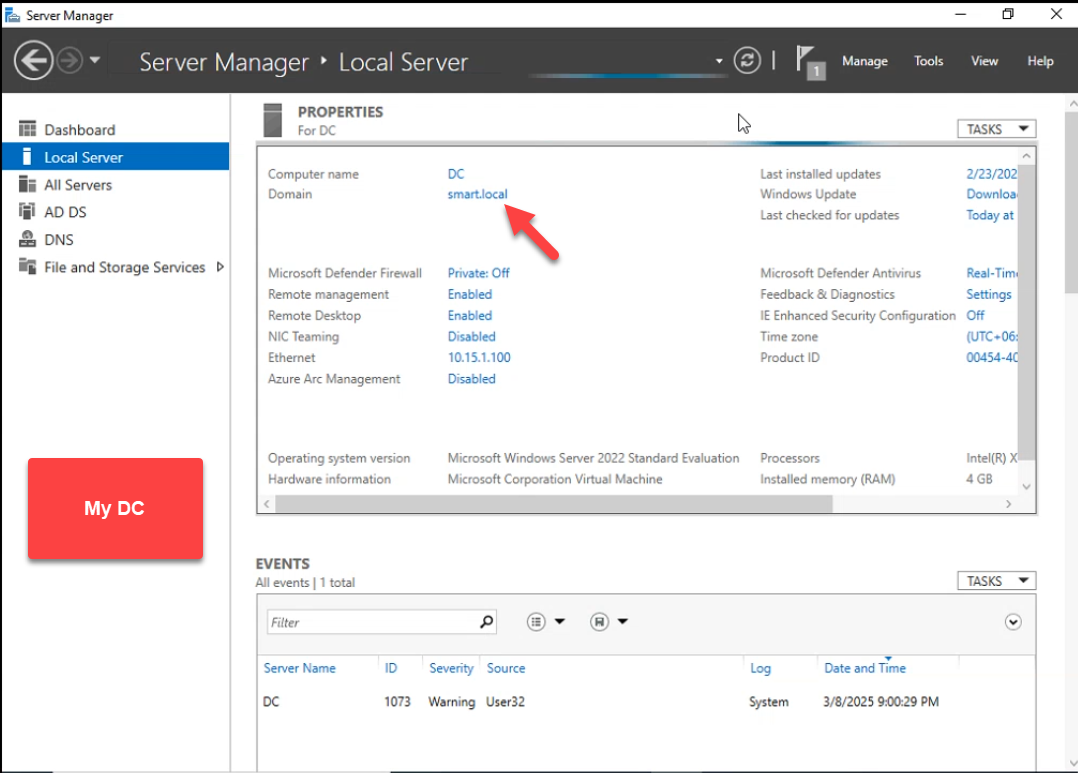
Task: Click the computer name DC link
Action: (456, 174)
